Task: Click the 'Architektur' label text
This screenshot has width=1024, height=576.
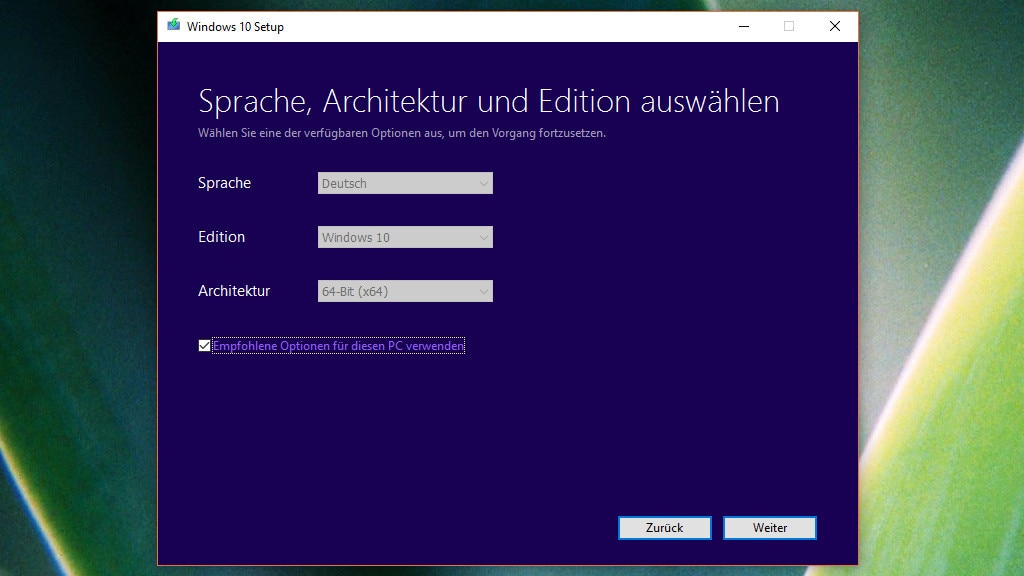Action: (x=234, y=291)
